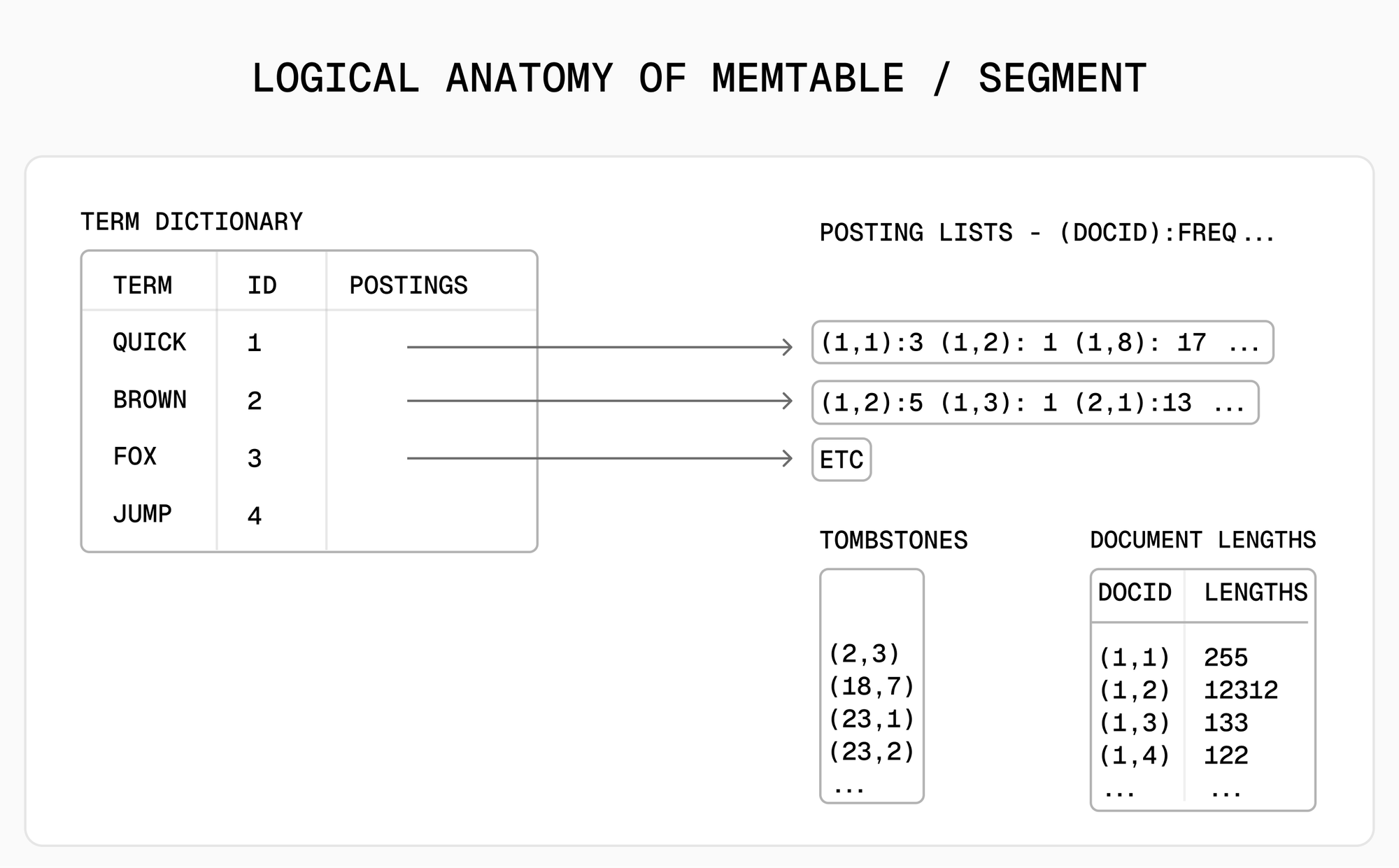Click the TERM DICTIONARY heading
Screen dimensions: 1399x868
[x=192, y=222]
